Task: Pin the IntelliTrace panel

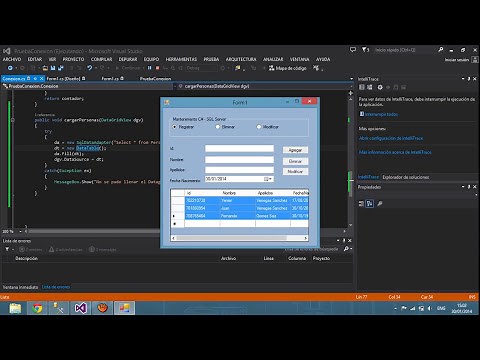Action: tap(469, 79)
